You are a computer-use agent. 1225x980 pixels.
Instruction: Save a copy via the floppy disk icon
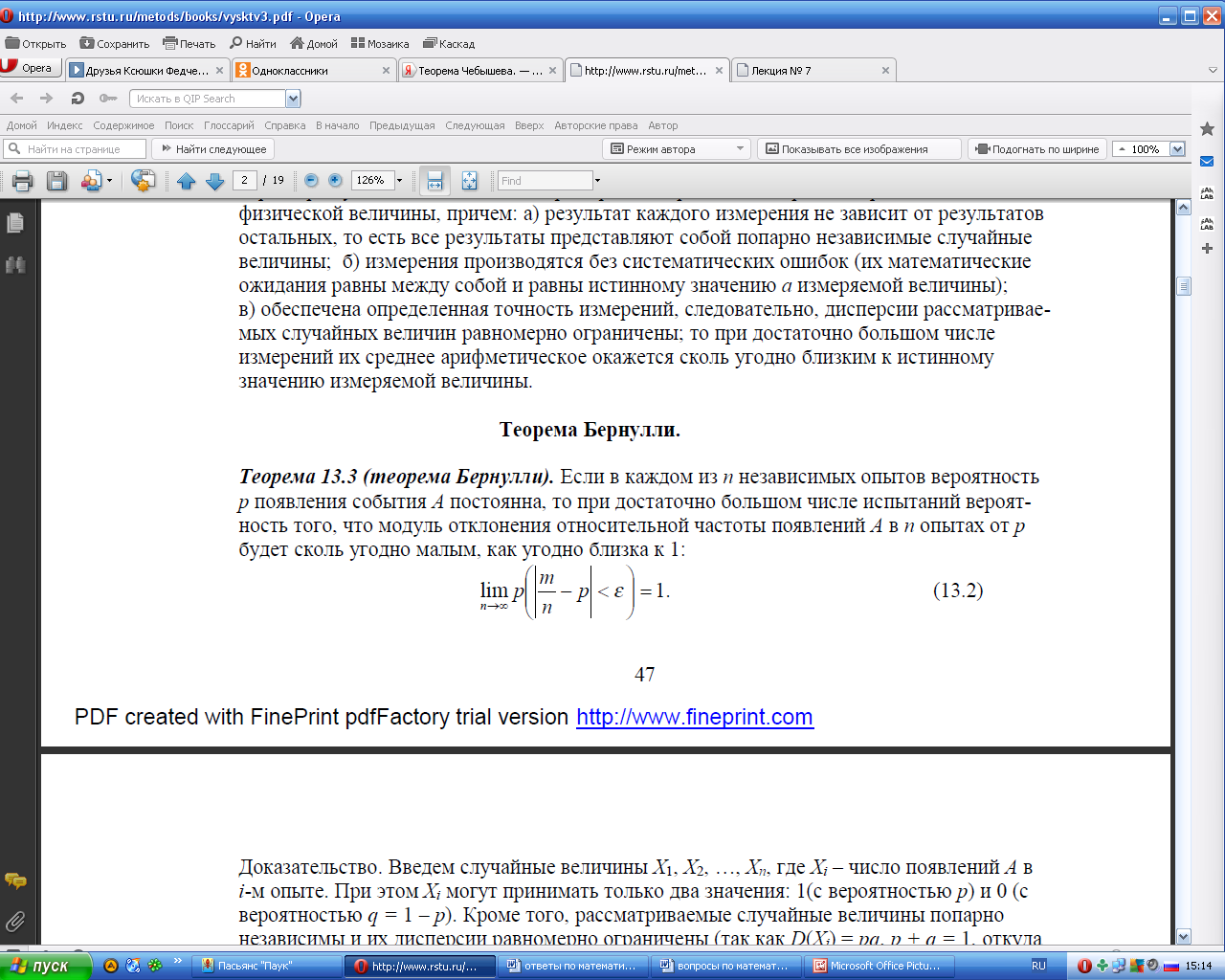(x=57, y=181)
